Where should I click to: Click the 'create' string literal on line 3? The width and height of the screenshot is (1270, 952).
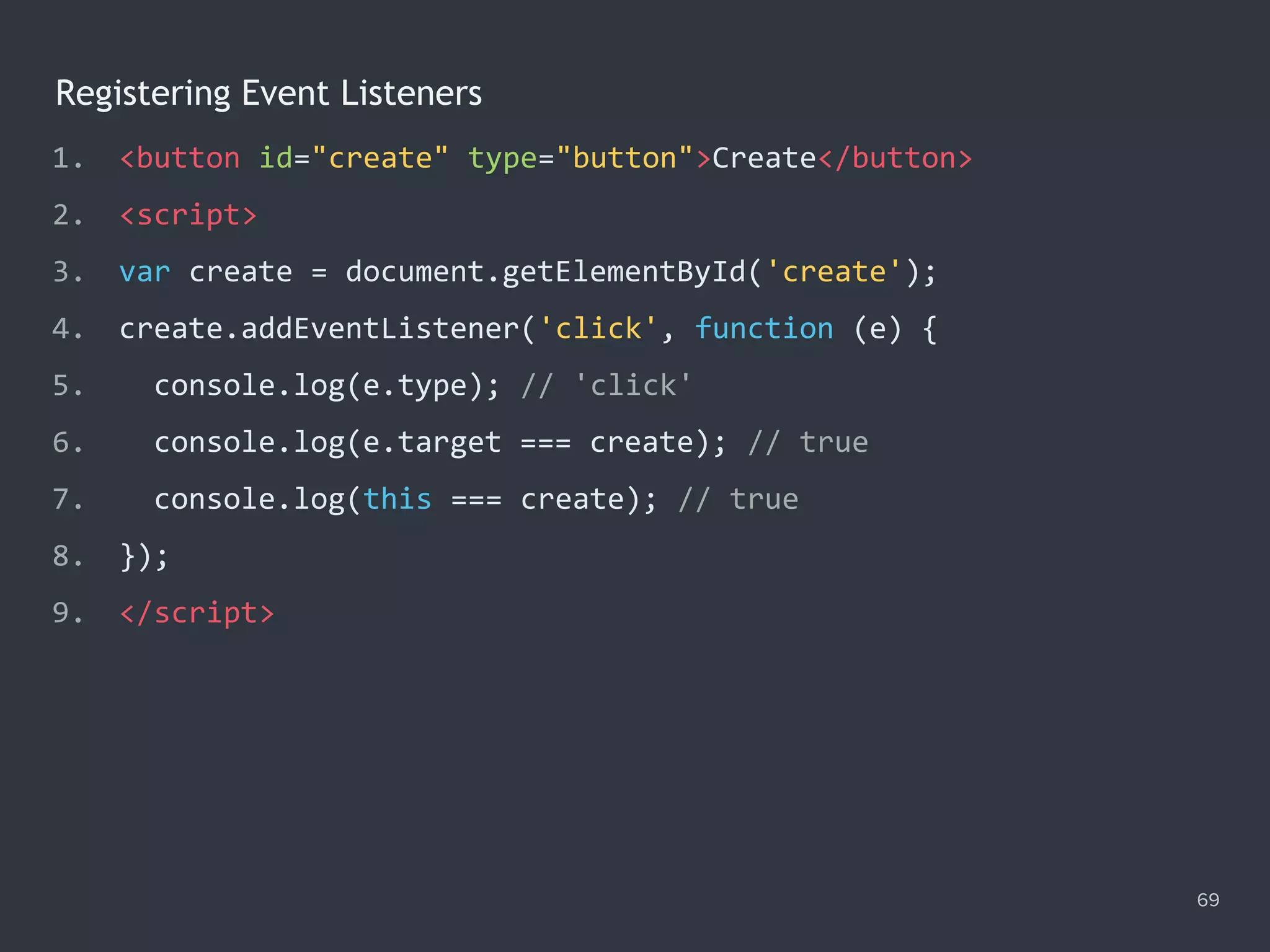[x=834, y=271]
